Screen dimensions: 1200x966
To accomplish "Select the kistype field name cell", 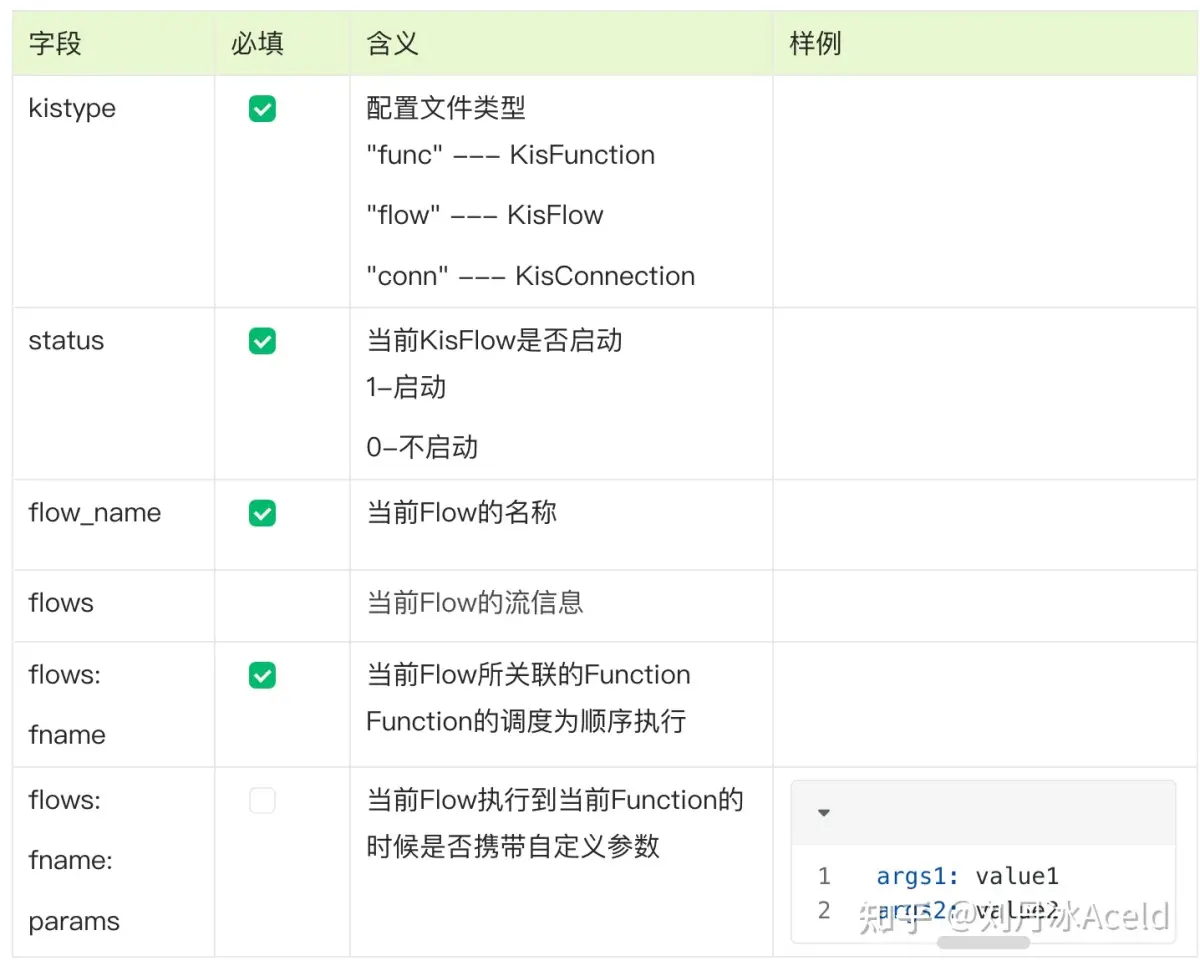I will tap(72, 109).
